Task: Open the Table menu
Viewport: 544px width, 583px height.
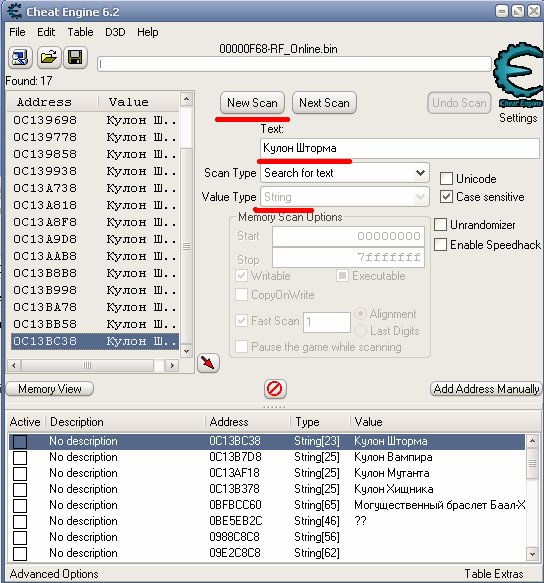Action: [x=80, y=32]
